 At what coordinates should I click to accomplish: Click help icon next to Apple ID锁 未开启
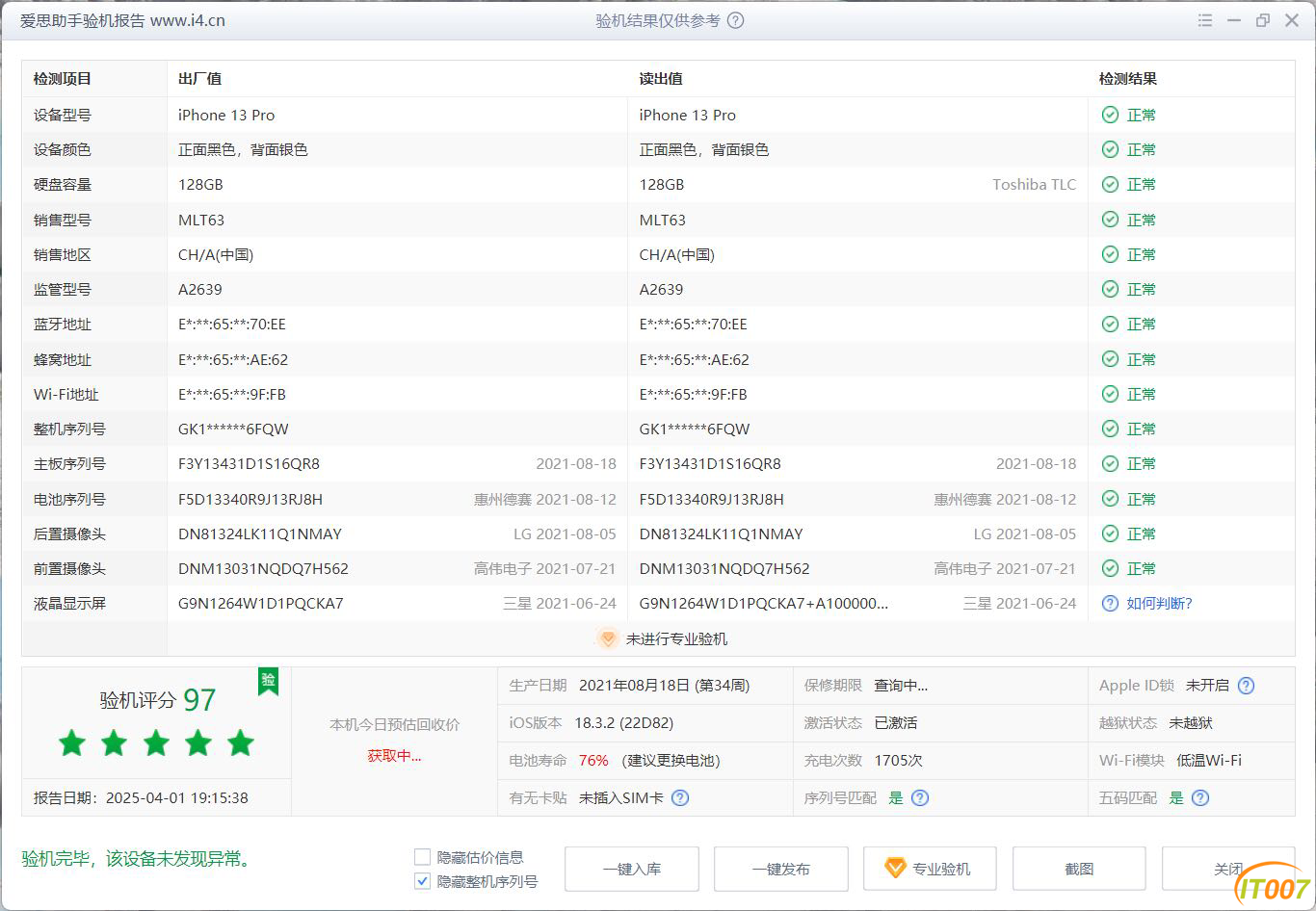click(x=1246, y=686)
